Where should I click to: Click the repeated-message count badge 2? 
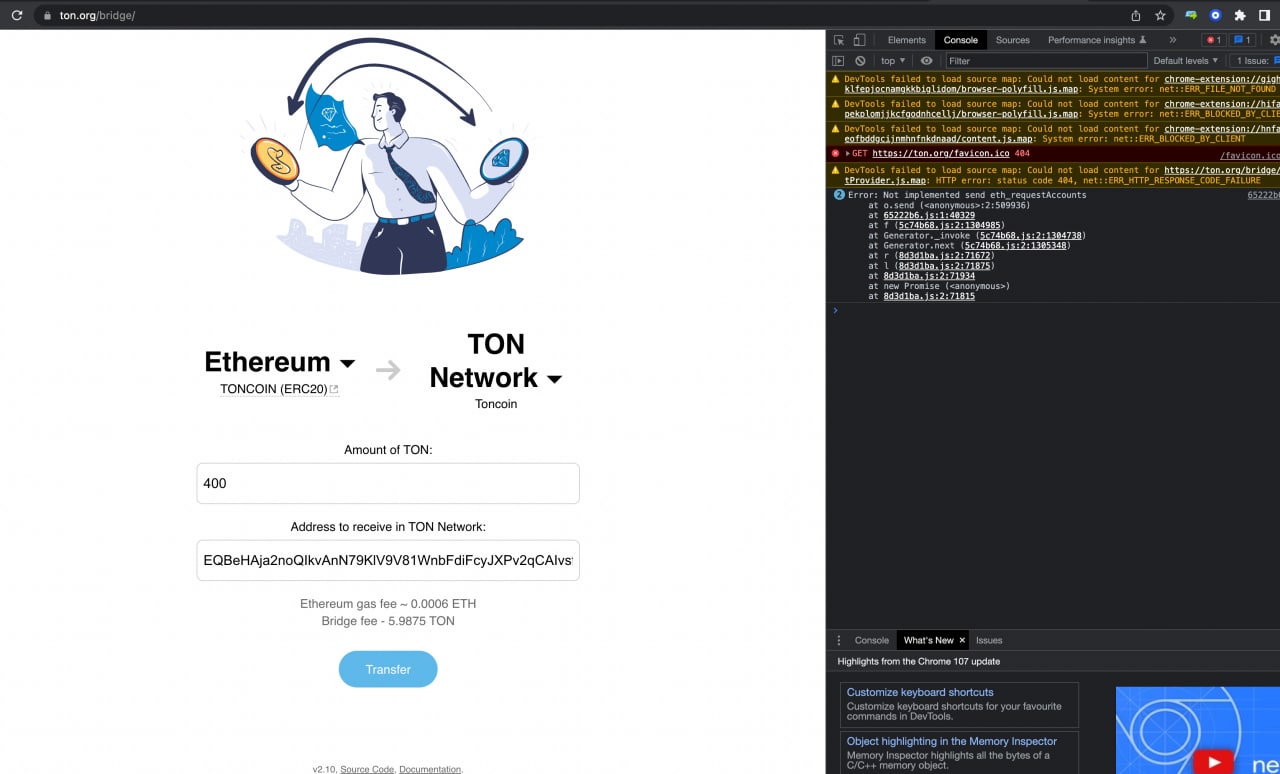840,195
